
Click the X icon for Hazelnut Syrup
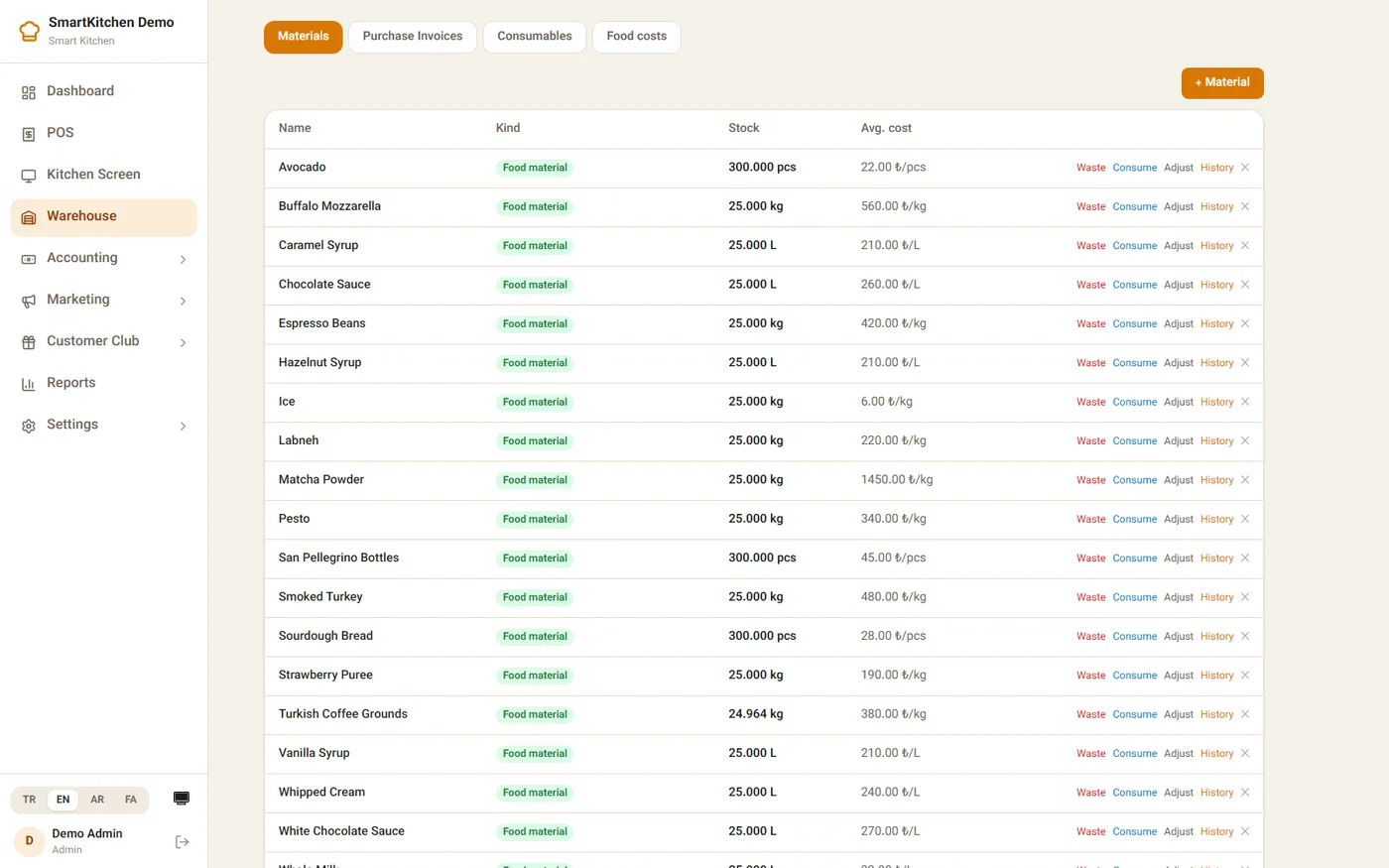[1245, 362]
